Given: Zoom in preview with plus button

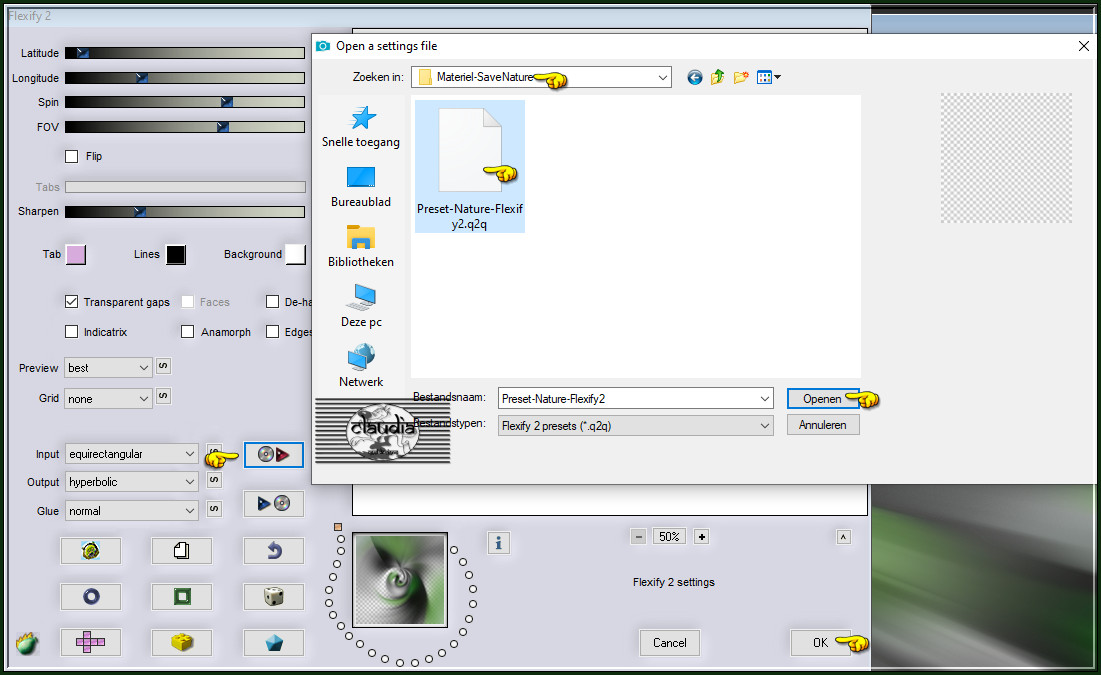Looking at the screenshot, I should [701, 537].
